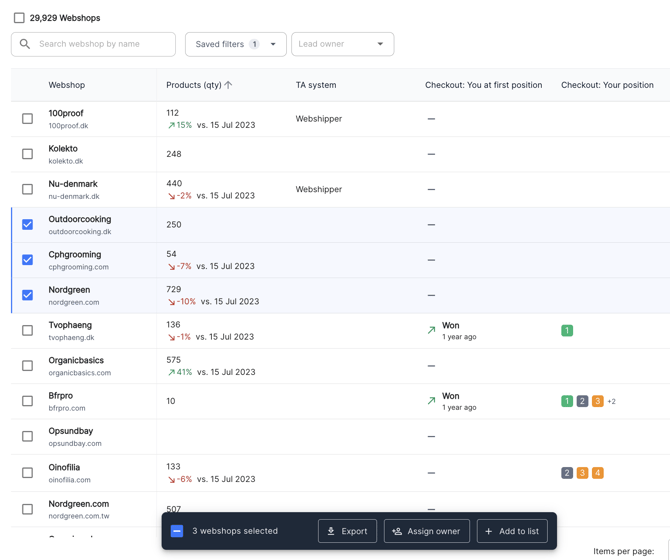Expand the Lead owner dropdown
Viewport: 670px width, 560px height.
tap(342, 44)
